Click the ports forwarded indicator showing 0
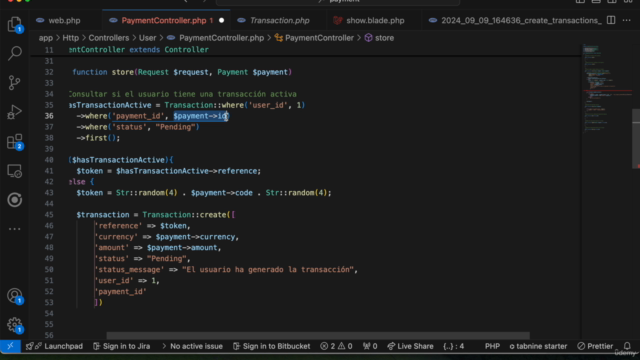The width and height of the screenshot is (640, 360). coord(370,346)
